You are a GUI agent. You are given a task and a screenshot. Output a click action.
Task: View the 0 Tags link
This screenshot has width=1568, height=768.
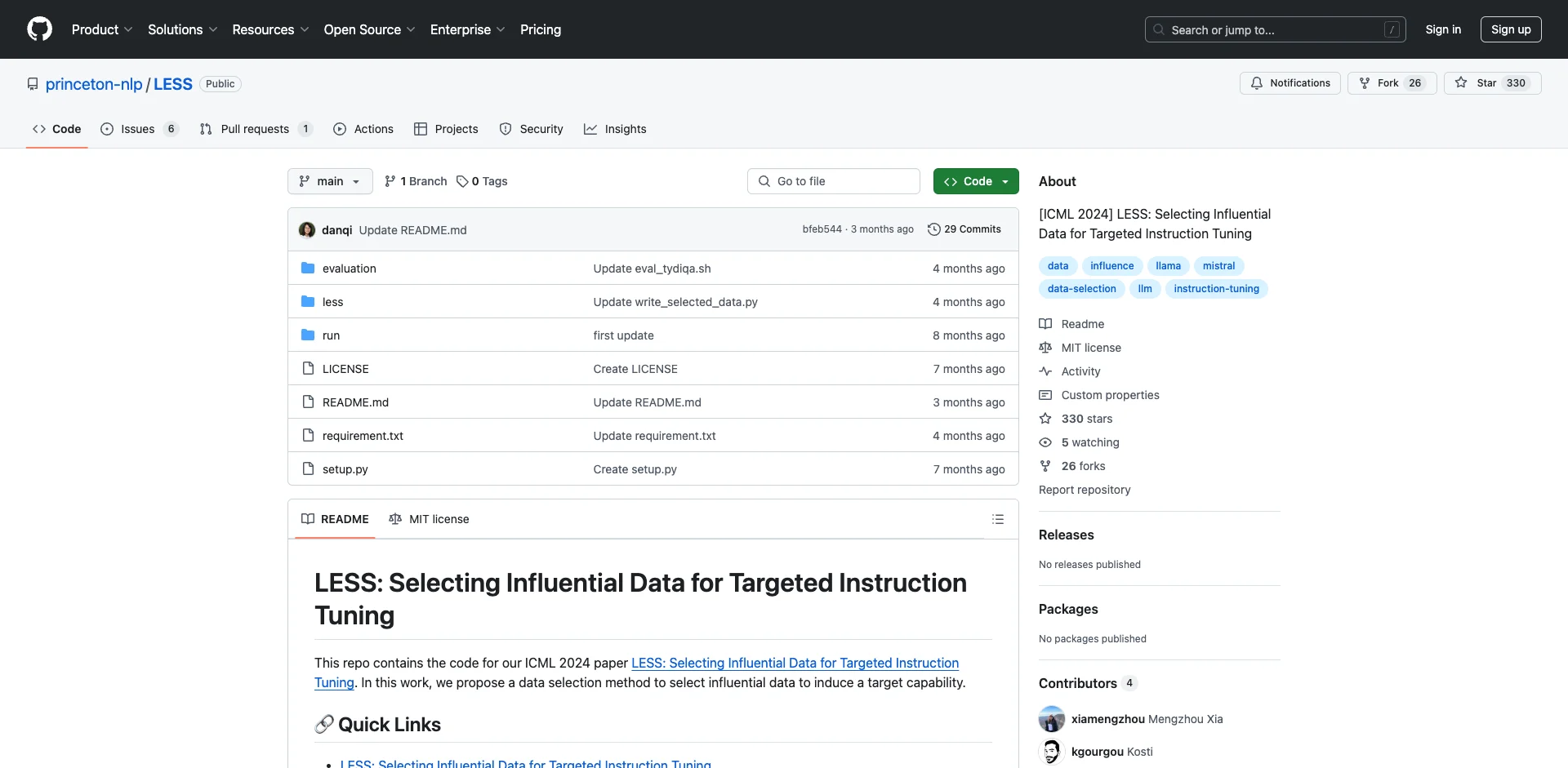[482, 181]
